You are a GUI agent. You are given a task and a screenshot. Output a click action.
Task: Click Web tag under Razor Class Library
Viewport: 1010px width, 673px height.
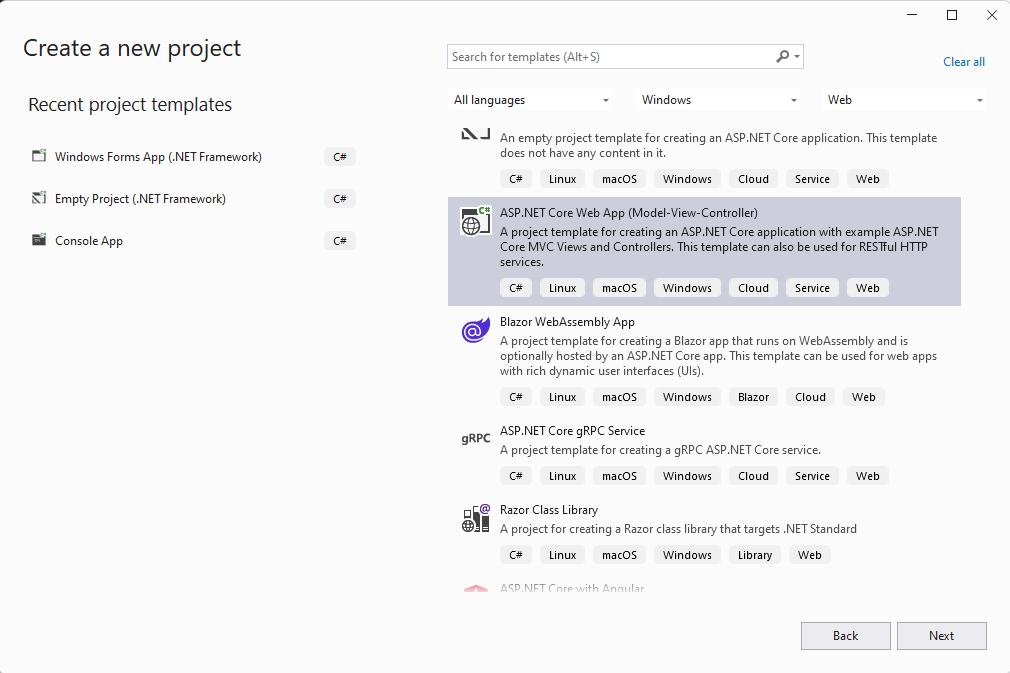[809, 555]
